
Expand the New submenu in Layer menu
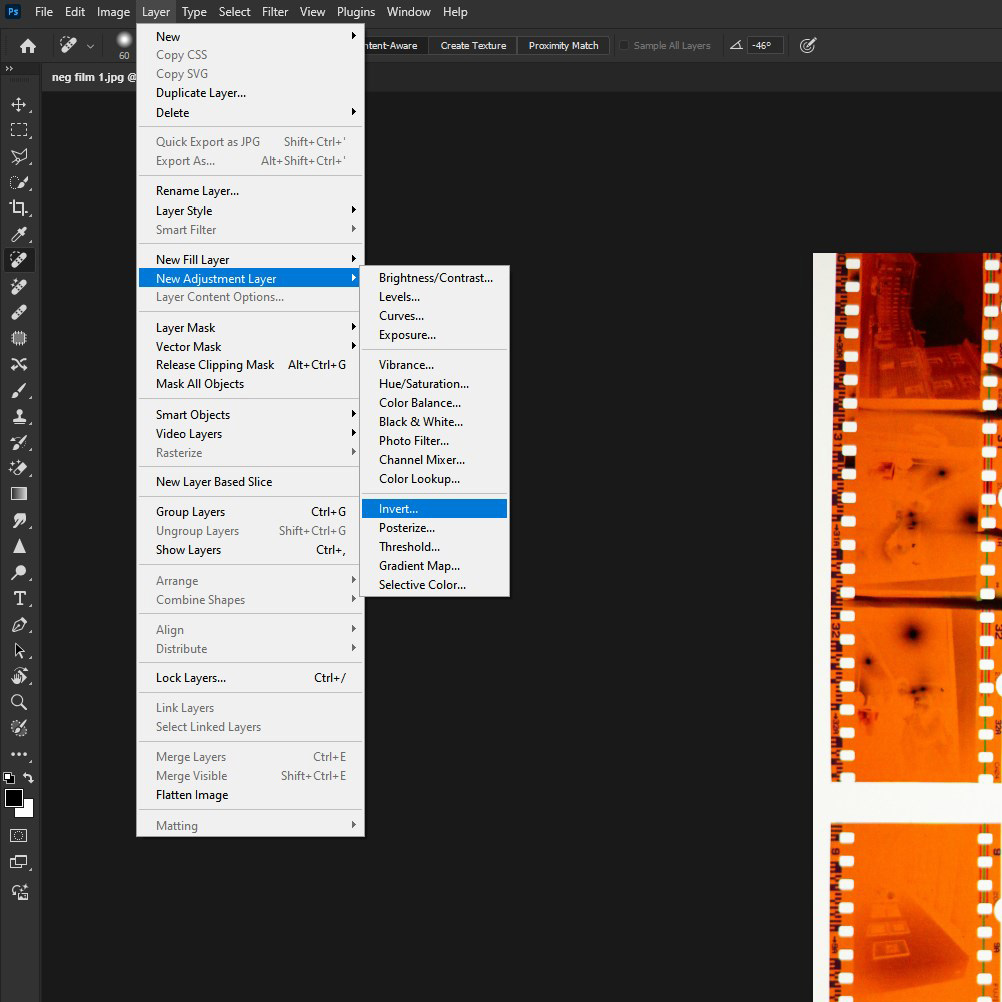[x=249, y=36]
